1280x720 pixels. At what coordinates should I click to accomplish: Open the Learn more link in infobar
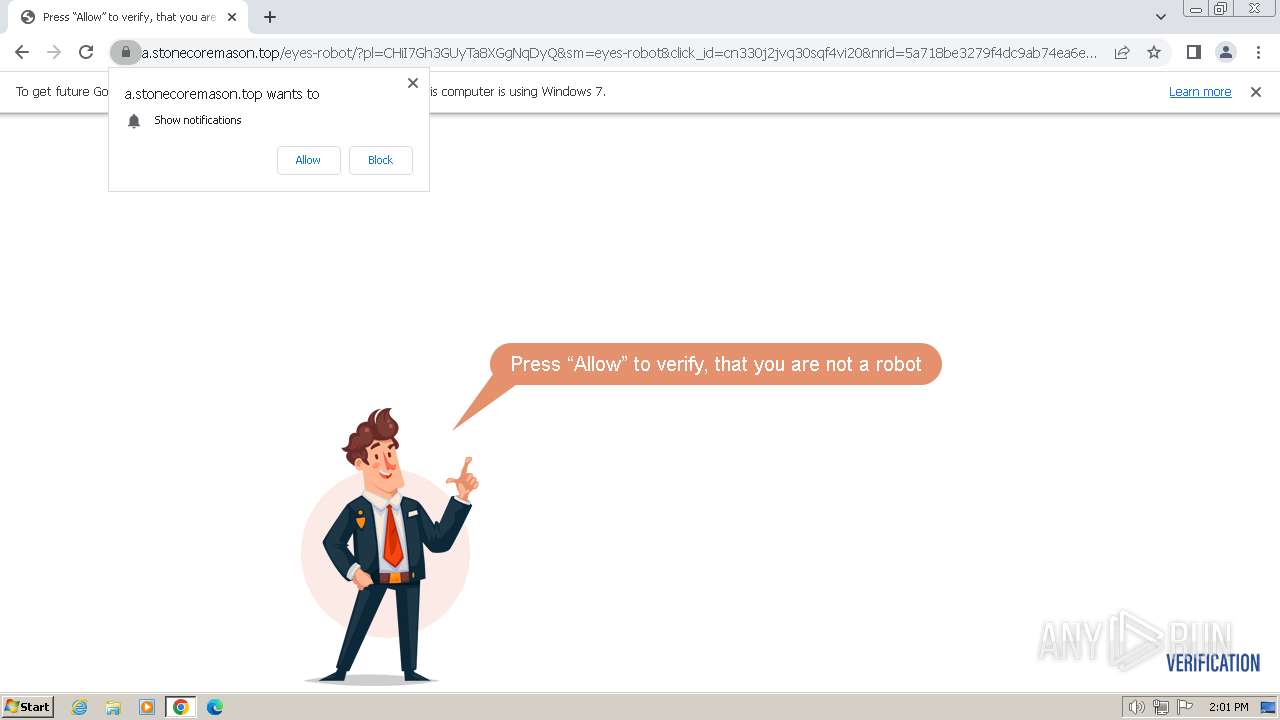(x=1200, y=92)
